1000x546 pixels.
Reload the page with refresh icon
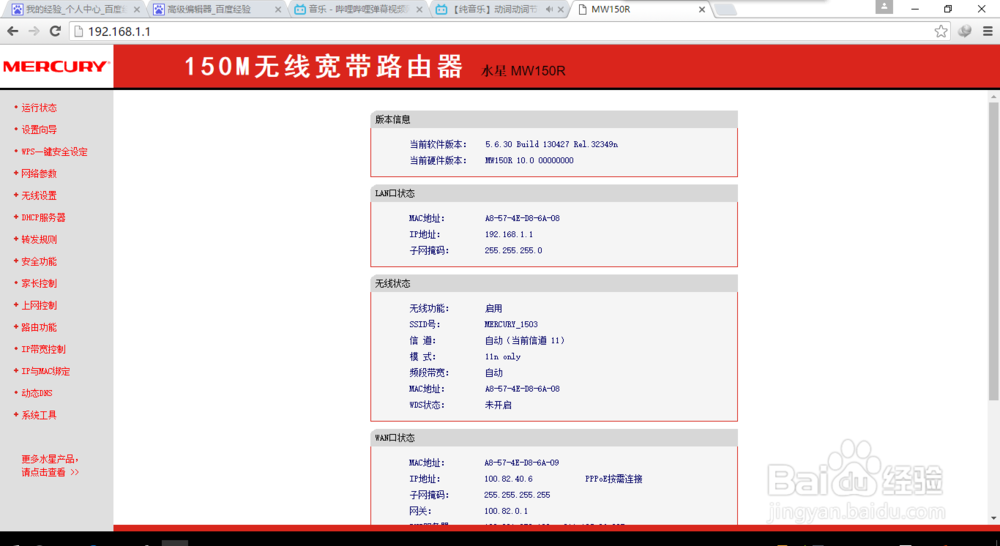click(55, 31)
